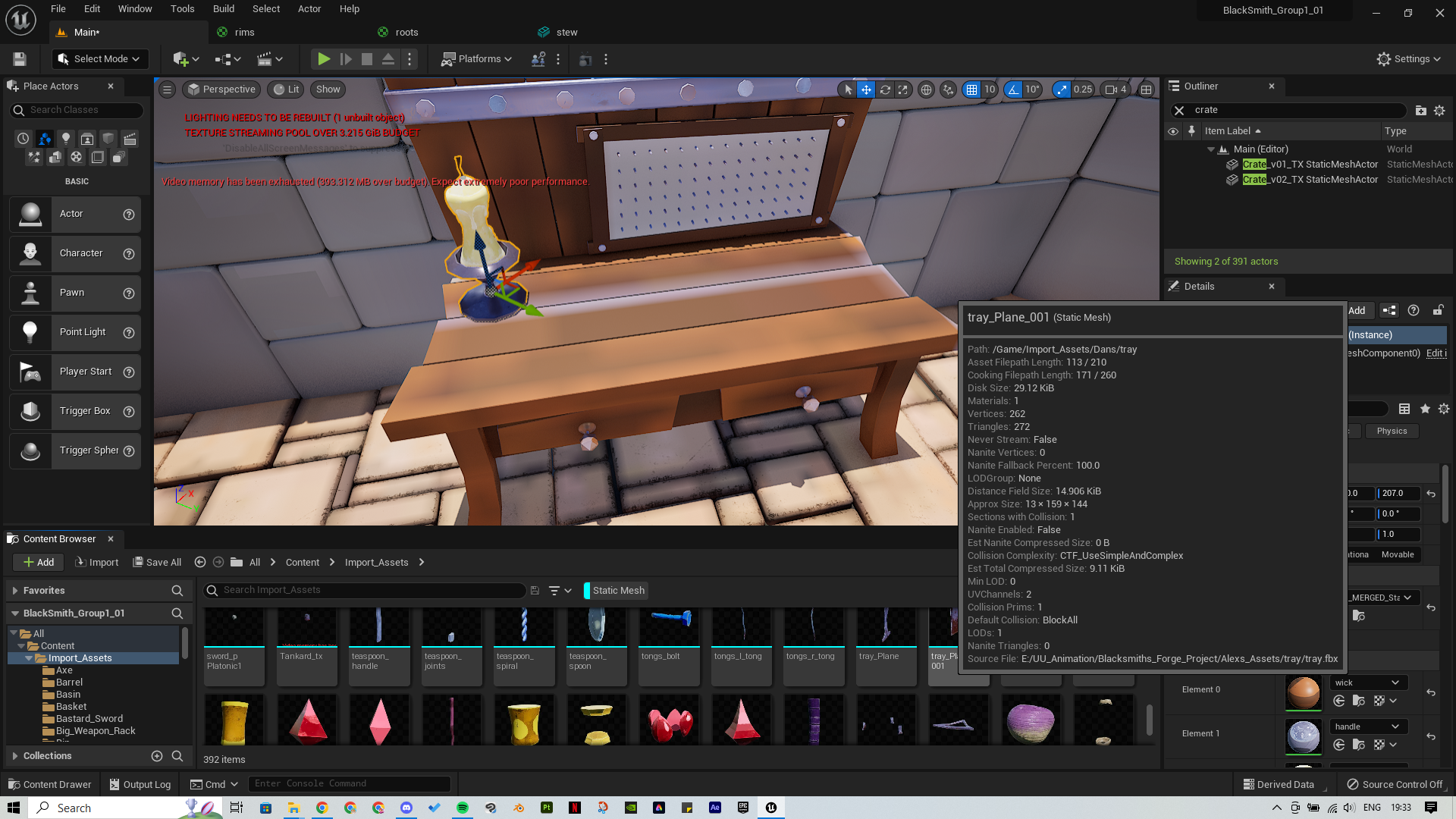Save the current level with the floppy icon

pos(20,59)
